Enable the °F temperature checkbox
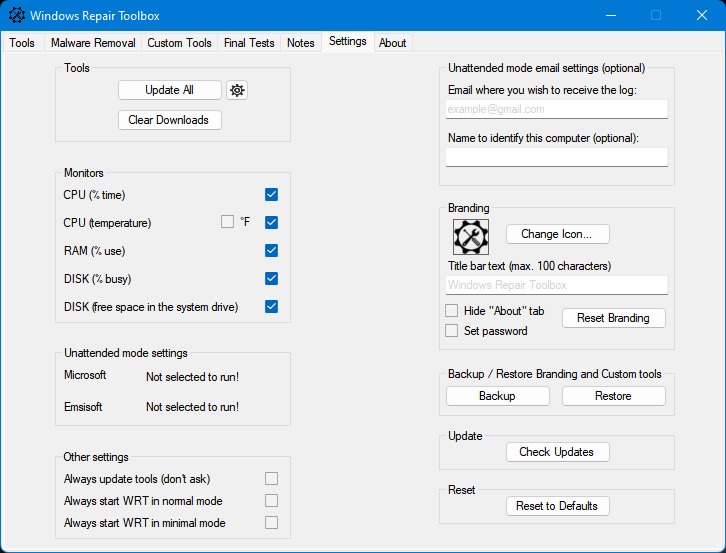 click(227, 222)
